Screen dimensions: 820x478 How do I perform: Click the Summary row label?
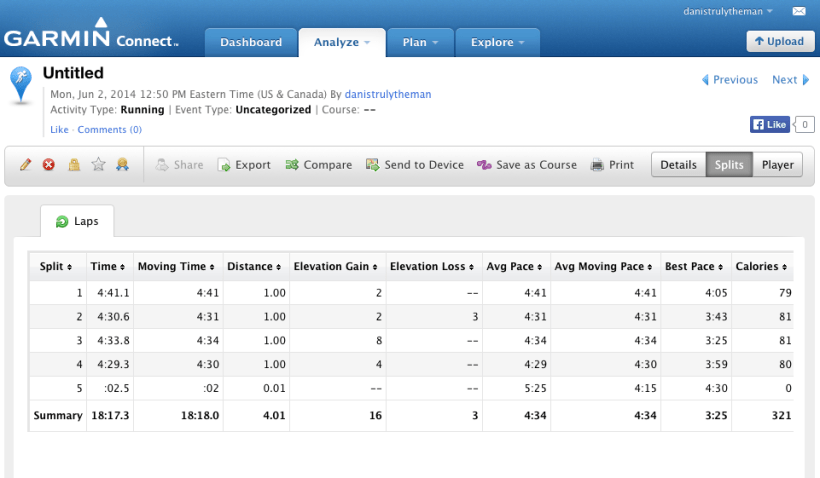pos(58,416)
